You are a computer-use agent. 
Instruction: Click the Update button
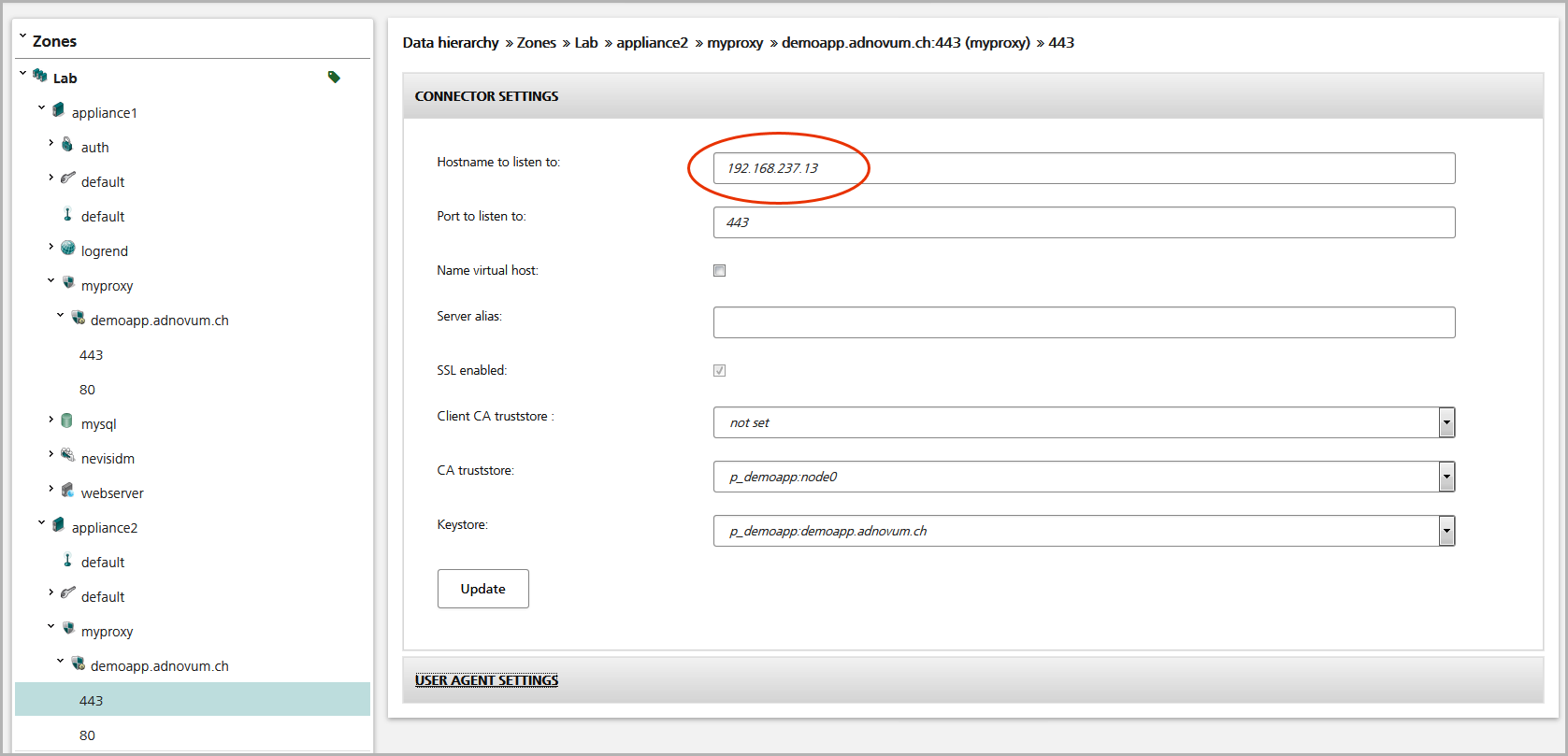[483, 589]
